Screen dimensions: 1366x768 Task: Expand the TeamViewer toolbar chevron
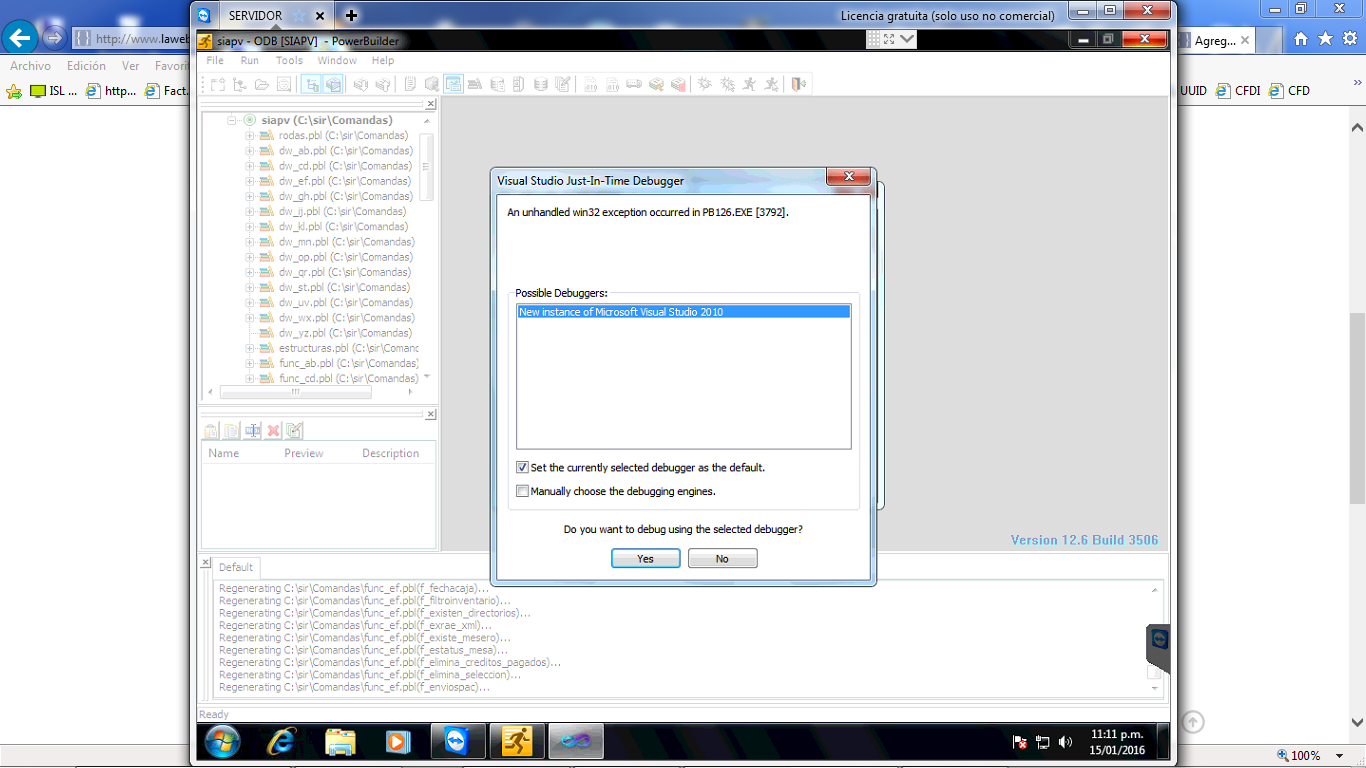[x=907, y=39]
